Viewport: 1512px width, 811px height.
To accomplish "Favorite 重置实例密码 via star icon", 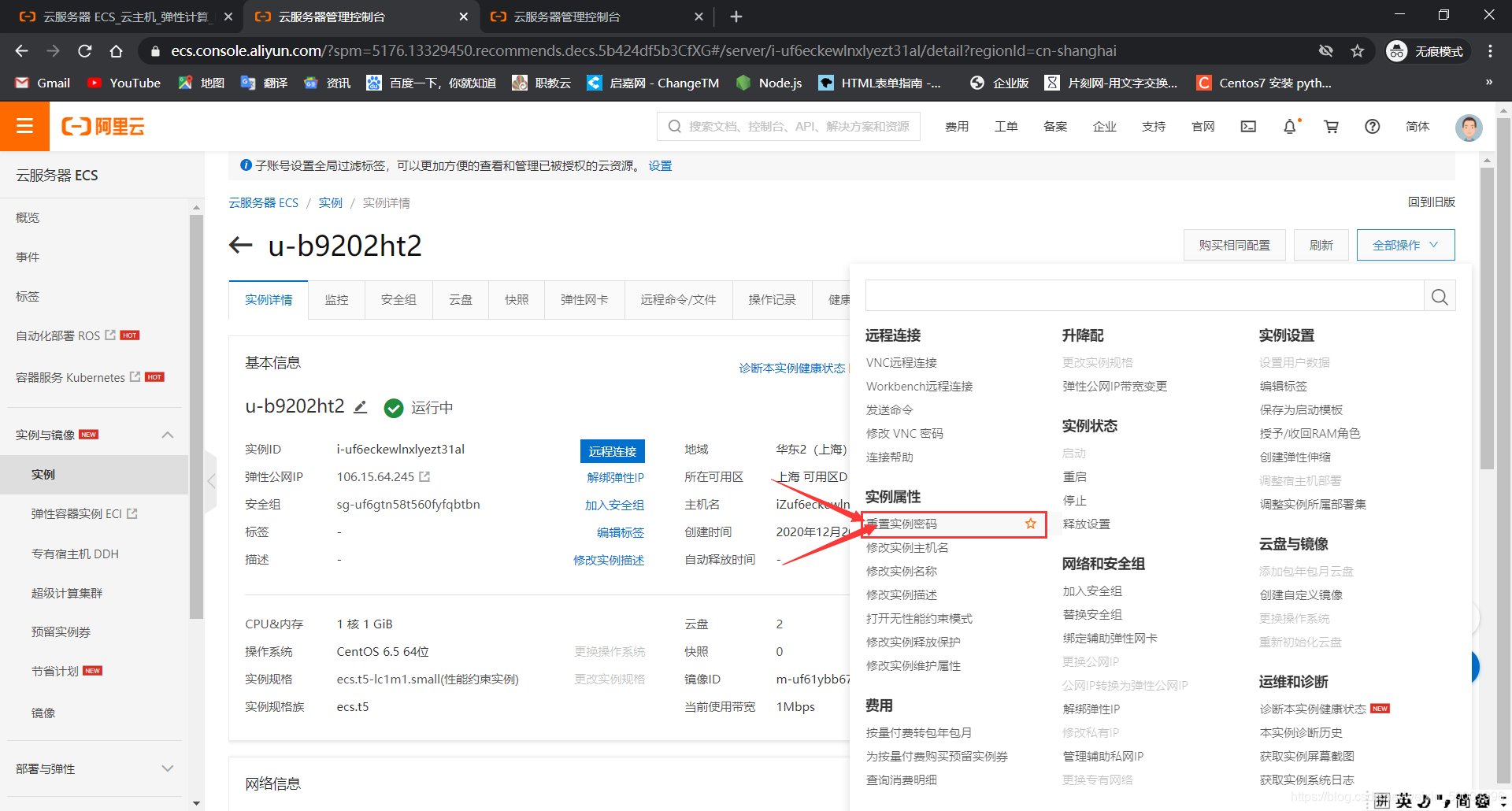I will pos(1030,523).
